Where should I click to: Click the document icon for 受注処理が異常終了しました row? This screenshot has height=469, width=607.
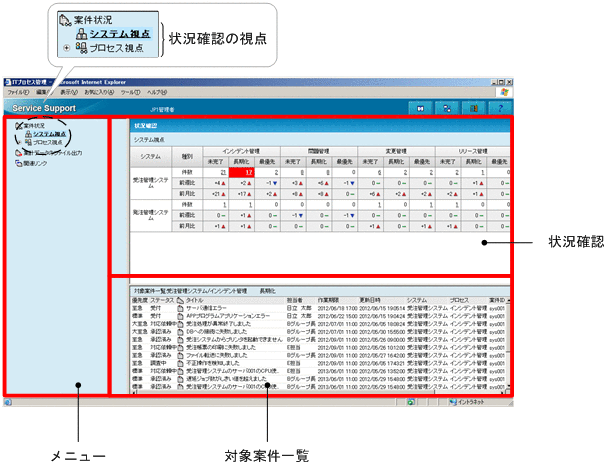(x=180, y=324)
